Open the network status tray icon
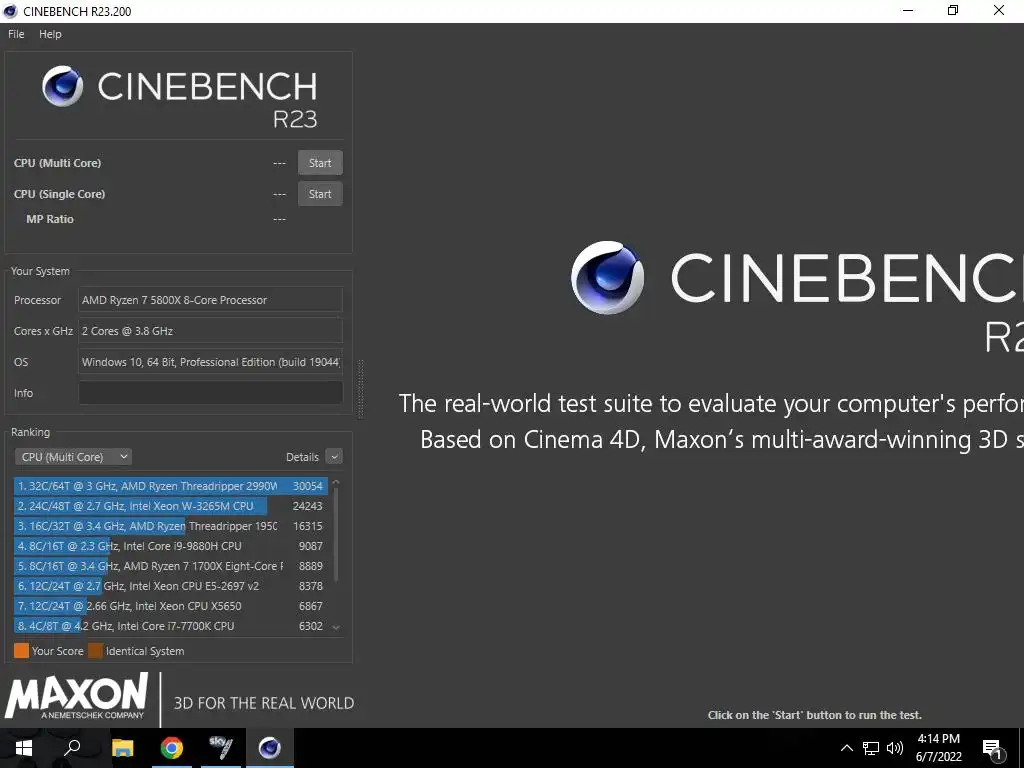Image resolution: width=1024 pixels, height=768 pixels. coord(871,748)
